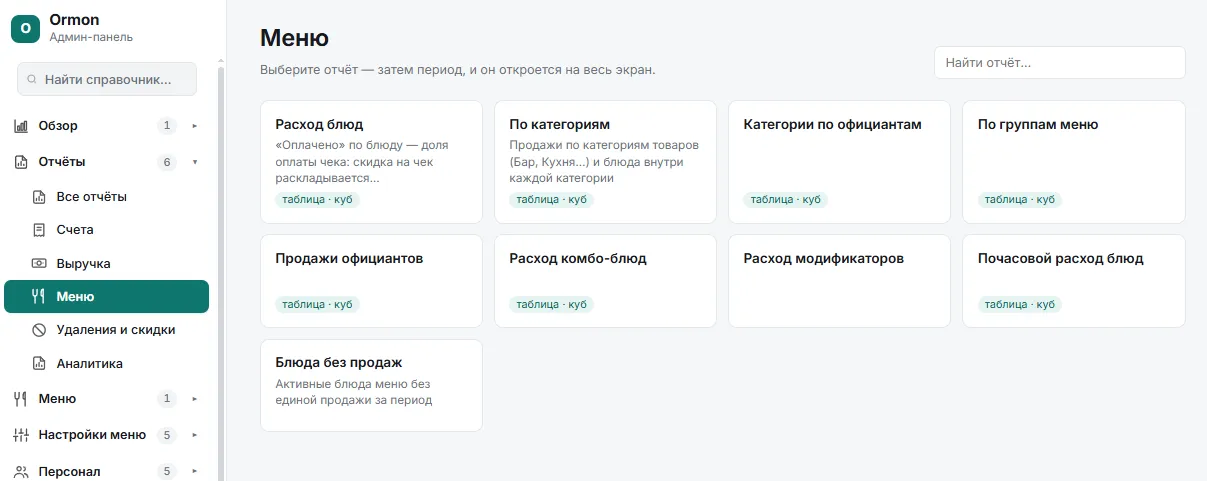Click description text starting «Оплачено» по блюду

pyautogui.click(x=361, y=161)
